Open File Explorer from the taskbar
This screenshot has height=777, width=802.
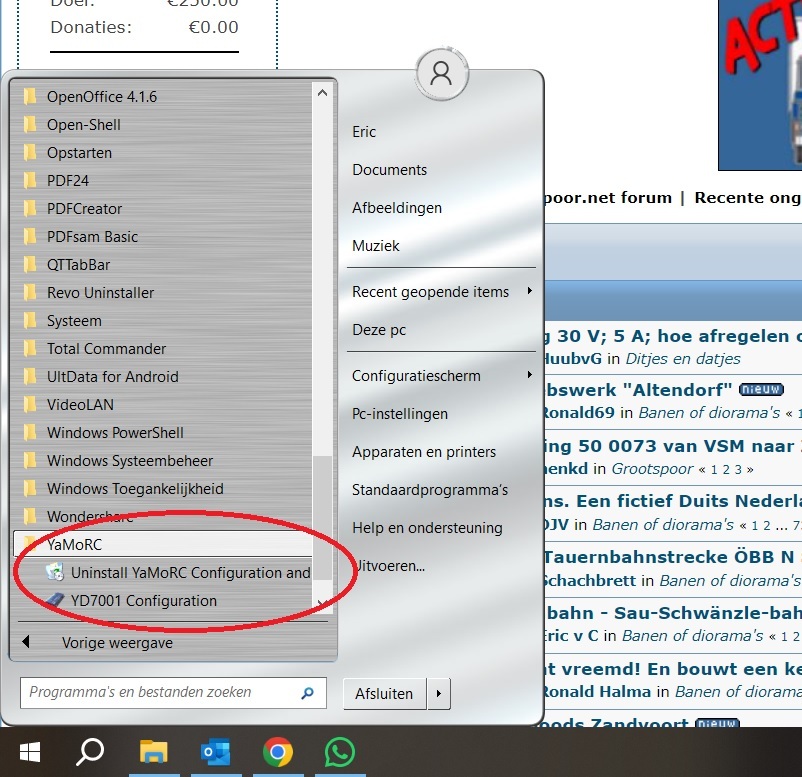tap(153, 752)
